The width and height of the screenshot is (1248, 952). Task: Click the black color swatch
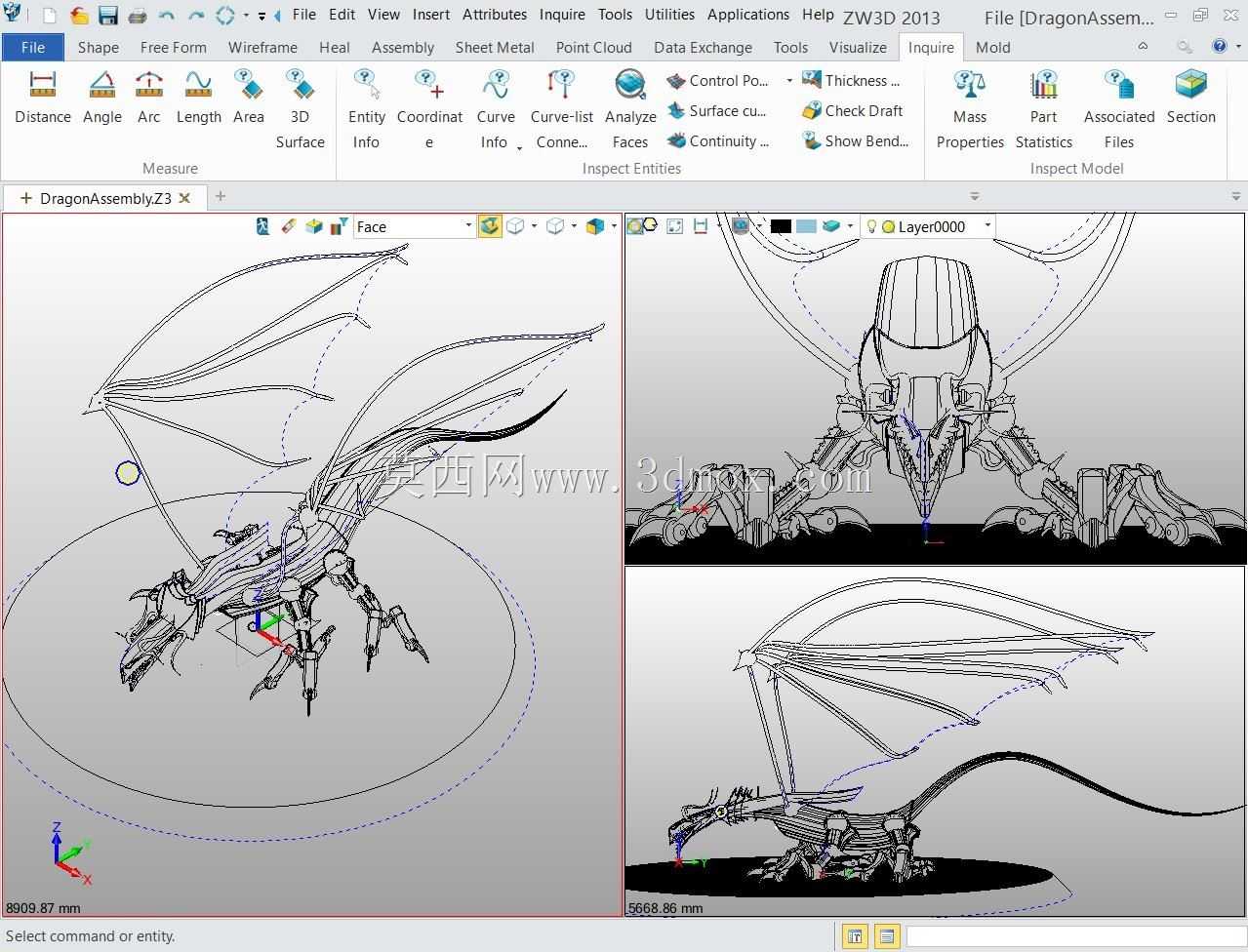coord(781,226)
